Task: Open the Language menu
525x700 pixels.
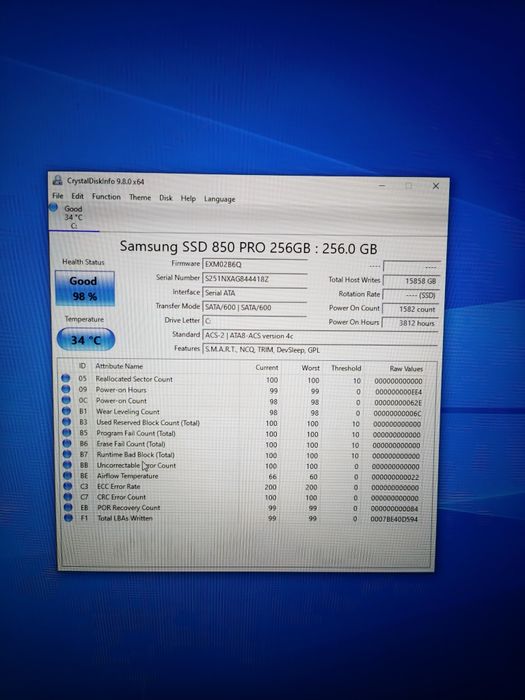Action: click(x=219, y=199)
